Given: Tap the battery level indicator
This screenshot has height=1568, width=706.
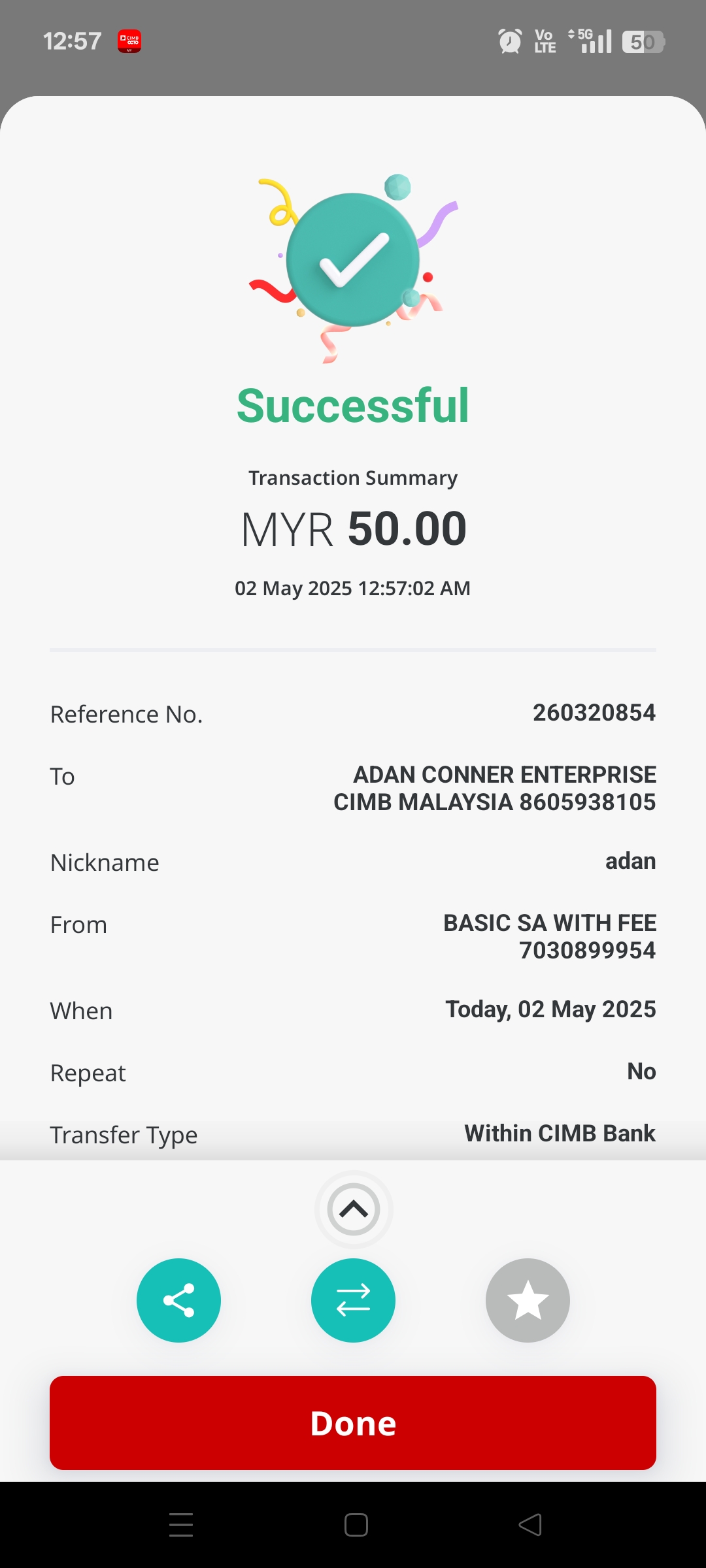Looking at the screenshot, I should (643, 42).
